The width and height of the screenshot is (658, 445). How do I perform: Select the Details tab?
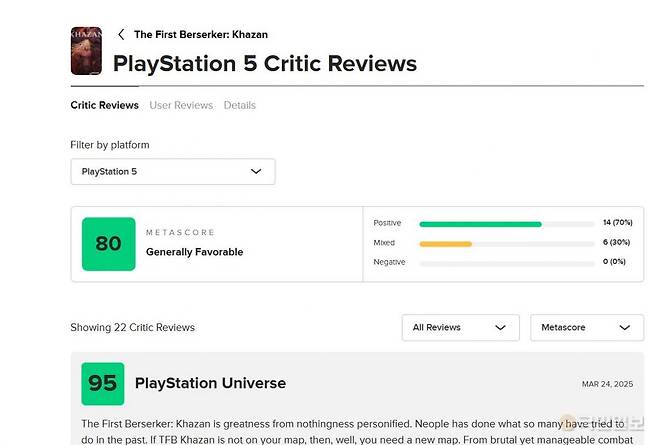tap(239, 105)
